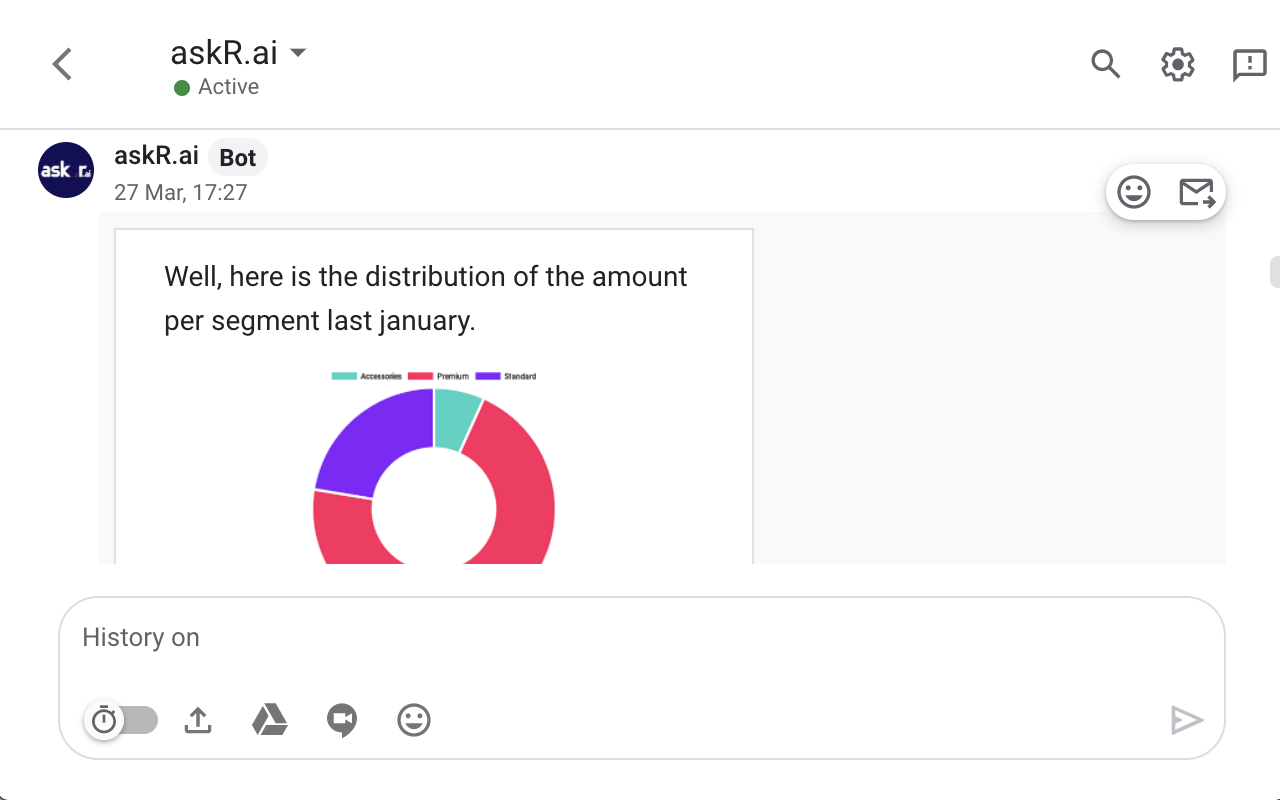Toggle the history timer switch
This screenshot has height=800, width=1280.
pyautogui.click(x=122, y=720)
